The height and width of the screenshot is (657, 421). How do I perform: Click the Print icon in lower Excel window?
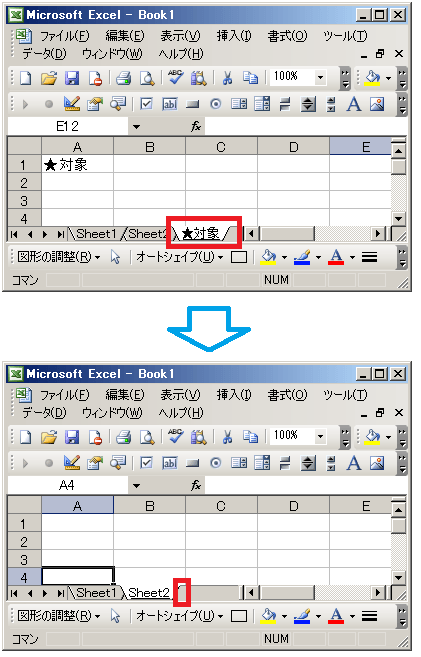(123, 437)
